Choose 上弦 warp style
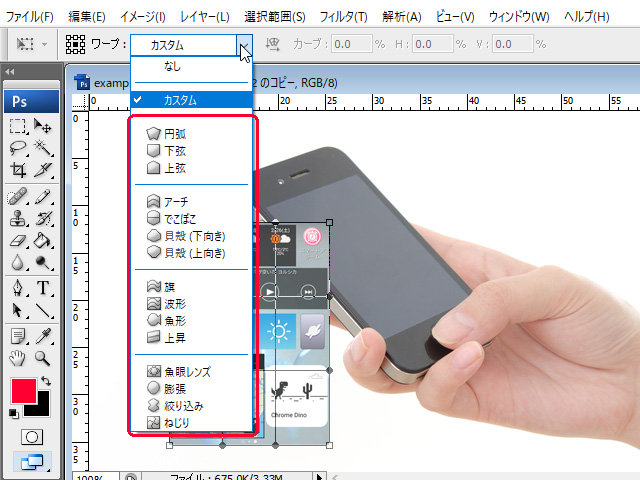The height and width of the screenshot is (480, 640). [191, 168]
